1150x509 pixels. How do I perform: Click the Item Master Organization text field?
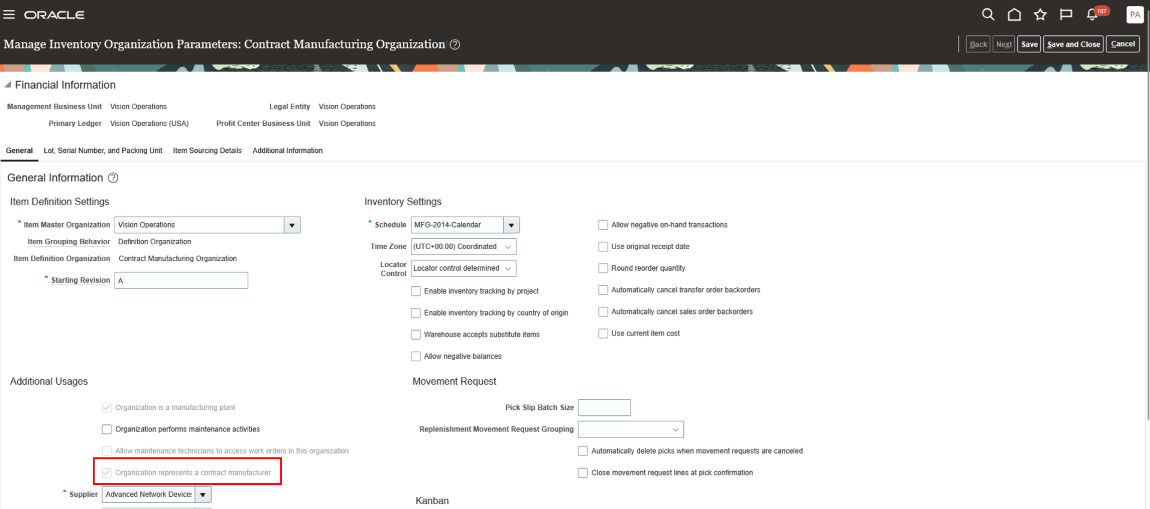coord(199,225)
